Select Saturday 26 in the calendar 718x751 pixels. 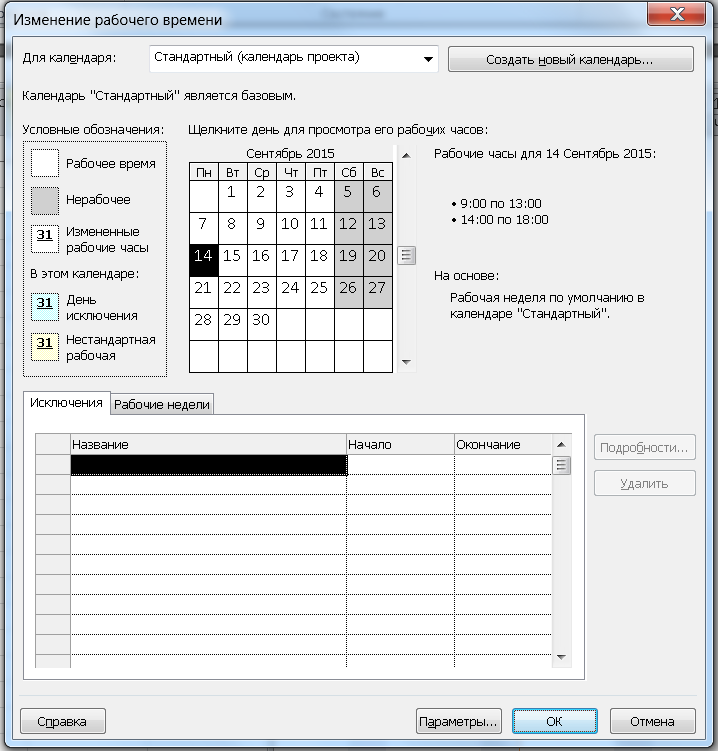[x=349, y=292]
